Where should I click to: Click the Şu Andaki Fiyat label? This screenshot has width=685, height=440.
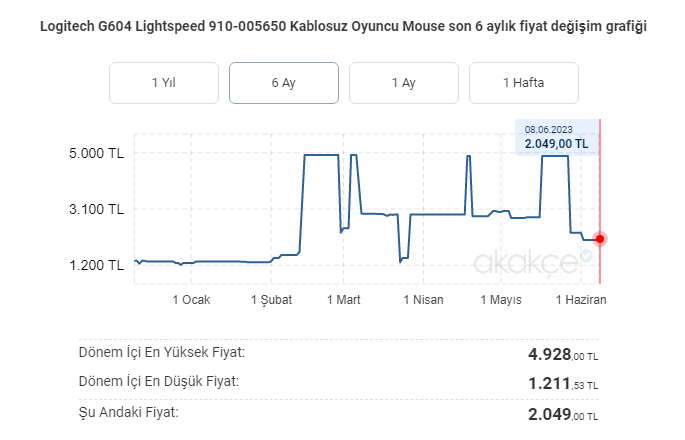click(129, 411)
